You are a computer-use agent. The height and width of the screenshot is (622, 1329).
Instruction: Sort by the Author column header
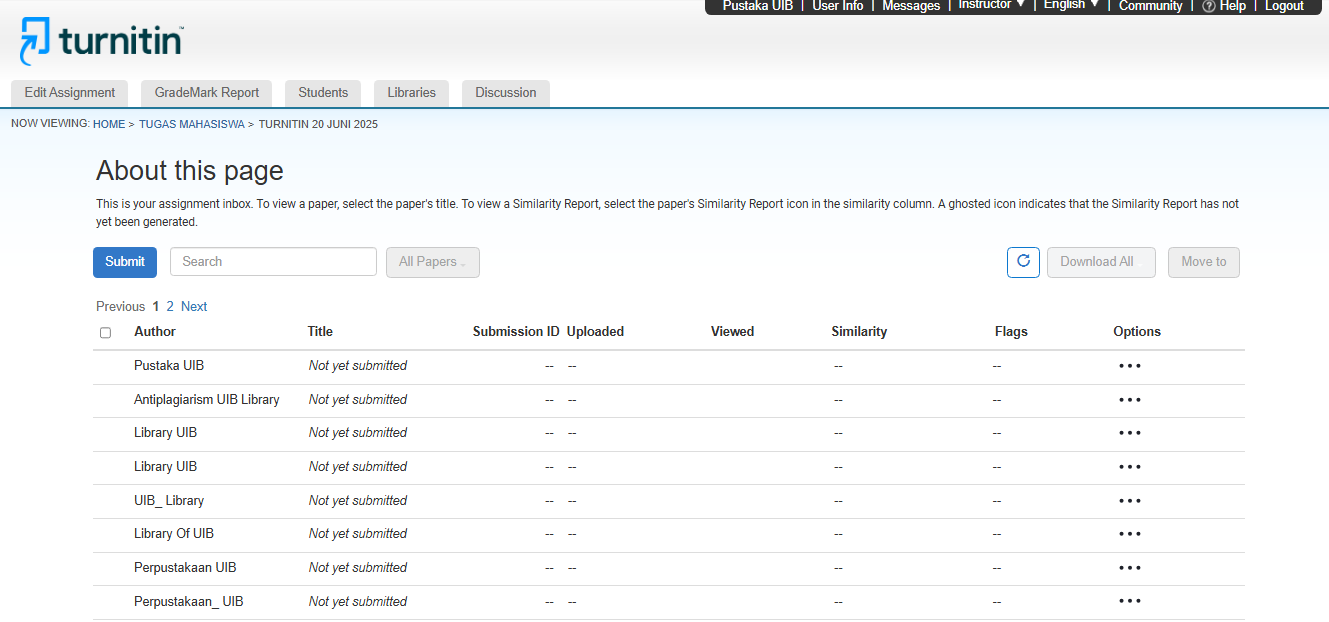click(x=155, y=332)
